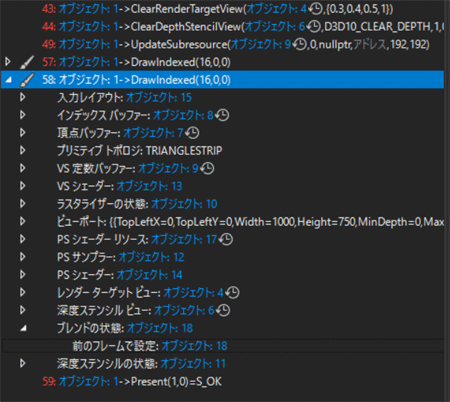The width and height of the screenshot is (450, 402).
Task: Click the clock icon next to レンダー ターゲット ビュー オブジェクト 4
Action: coord(232,293)
